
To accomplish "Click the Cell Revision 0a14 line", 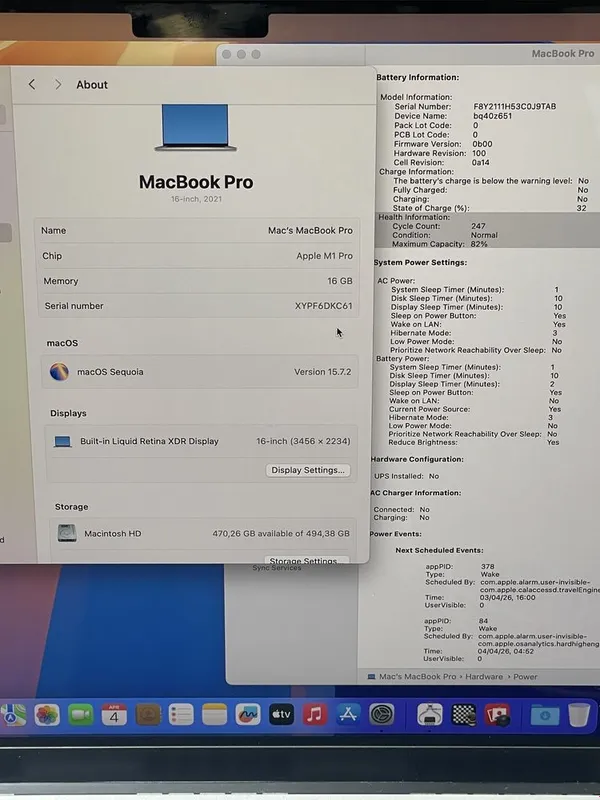I will [x=441, y=162].
